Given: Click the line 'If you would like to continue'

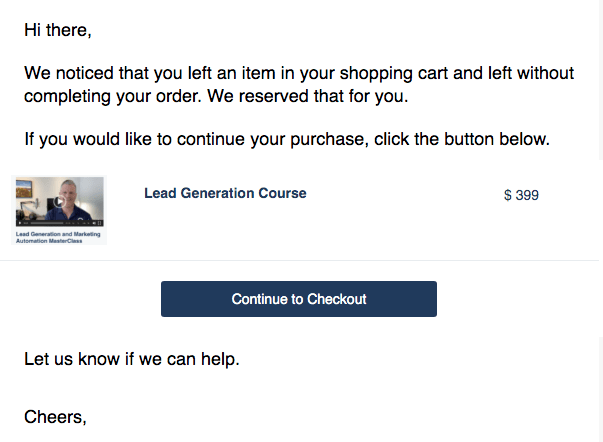Looking at the screenshot, I should coord(287,139).
